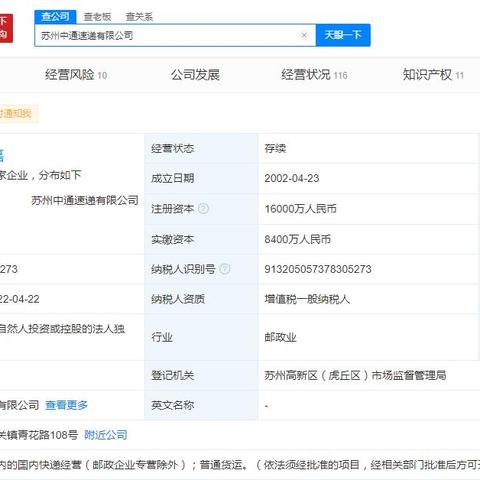Open the help icon next to 注册资本

pos(203,209)
